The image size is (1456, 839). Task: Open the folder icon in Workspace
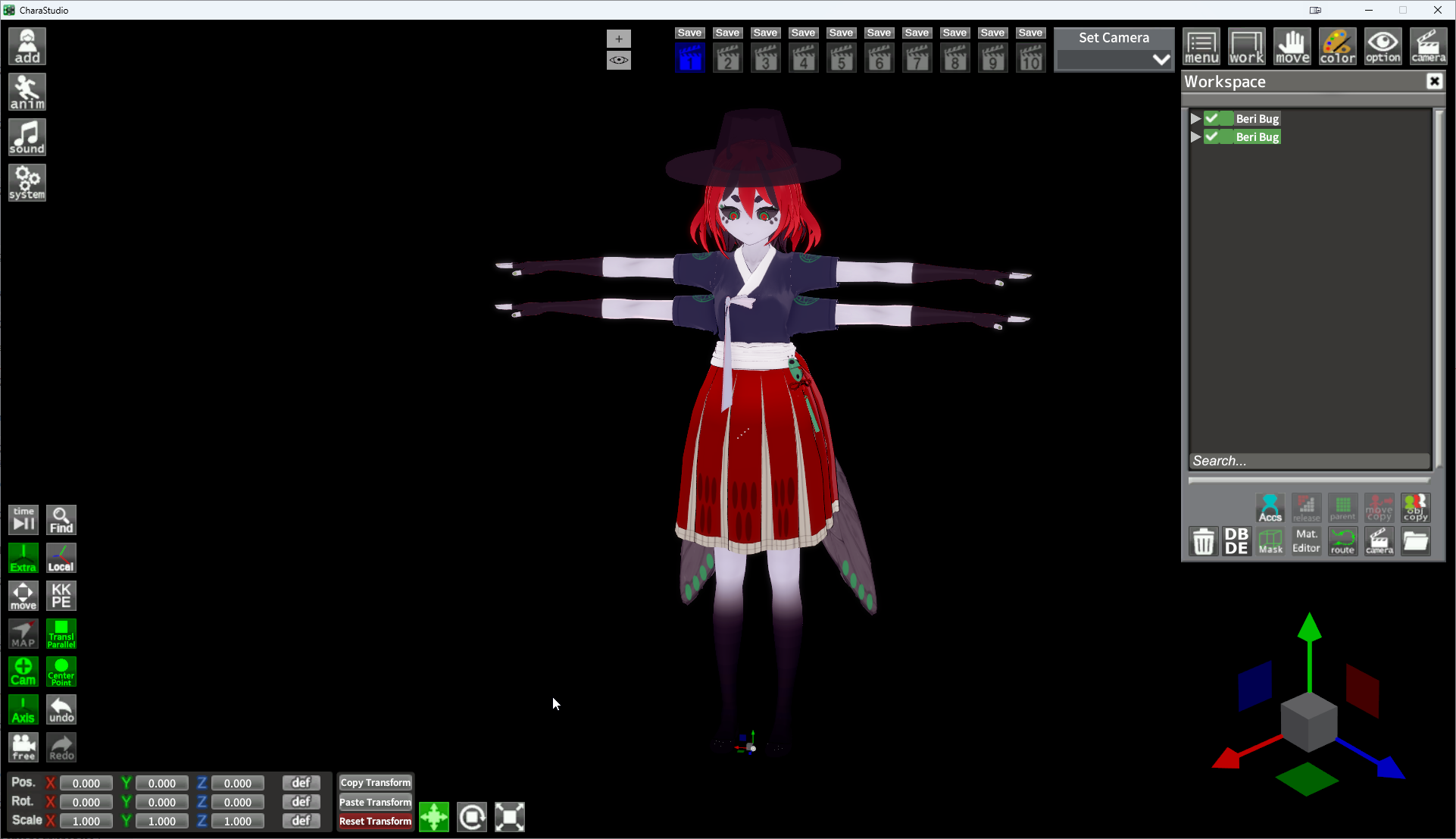pyautogui.click(x=1415, y=542)
